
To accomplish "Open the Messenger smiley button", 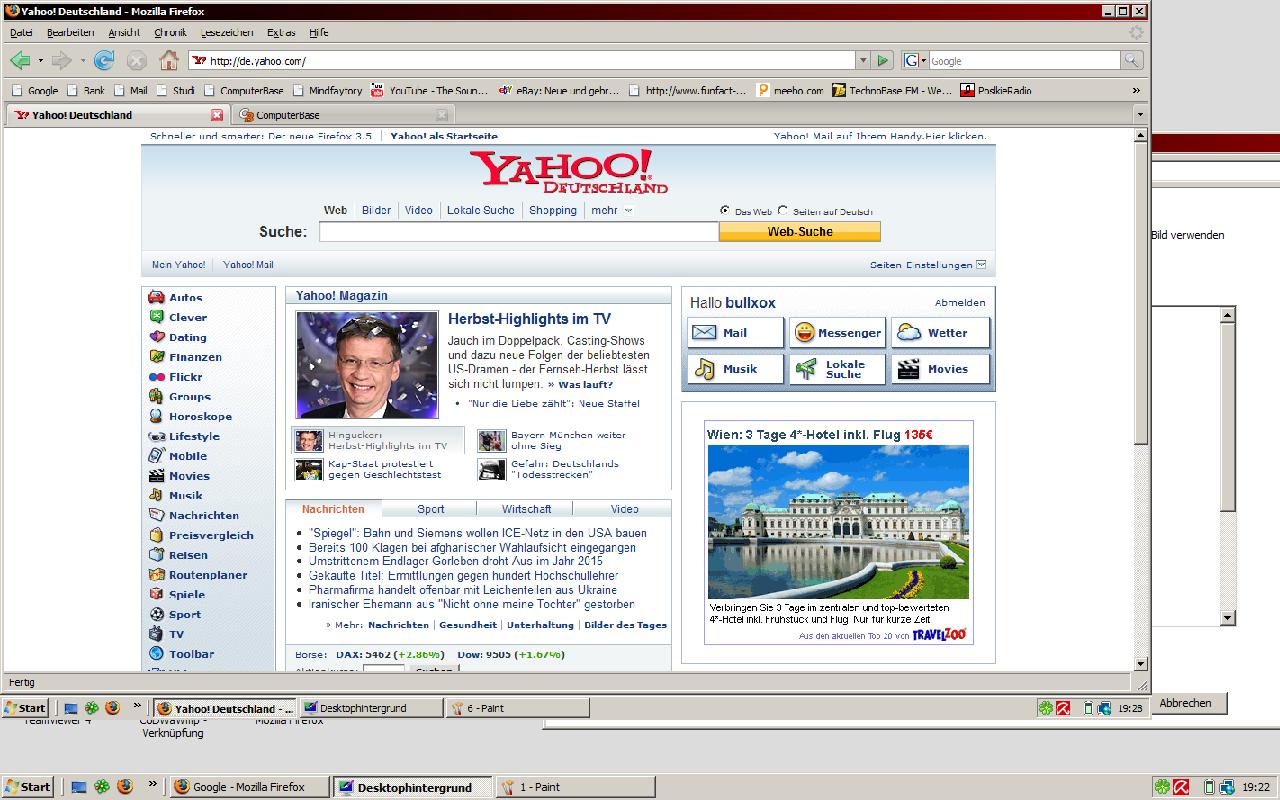I will (837, 333).
